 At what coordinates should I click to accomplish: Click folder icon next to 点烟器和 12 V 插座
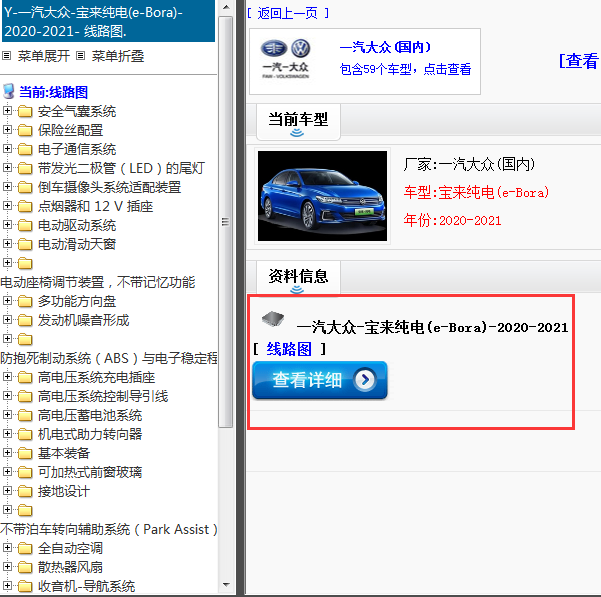25,206
